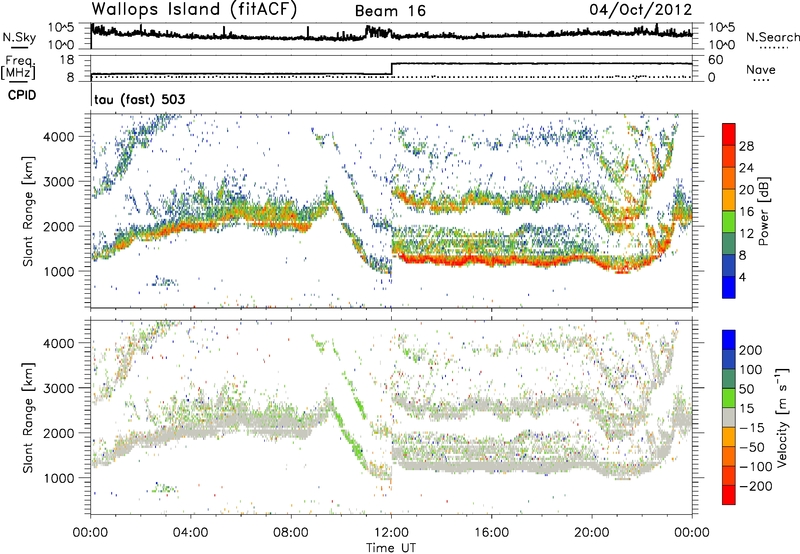Click the 08:00 time axis tick label
Viewport: 800px width, 554px height.
(291, 533)
